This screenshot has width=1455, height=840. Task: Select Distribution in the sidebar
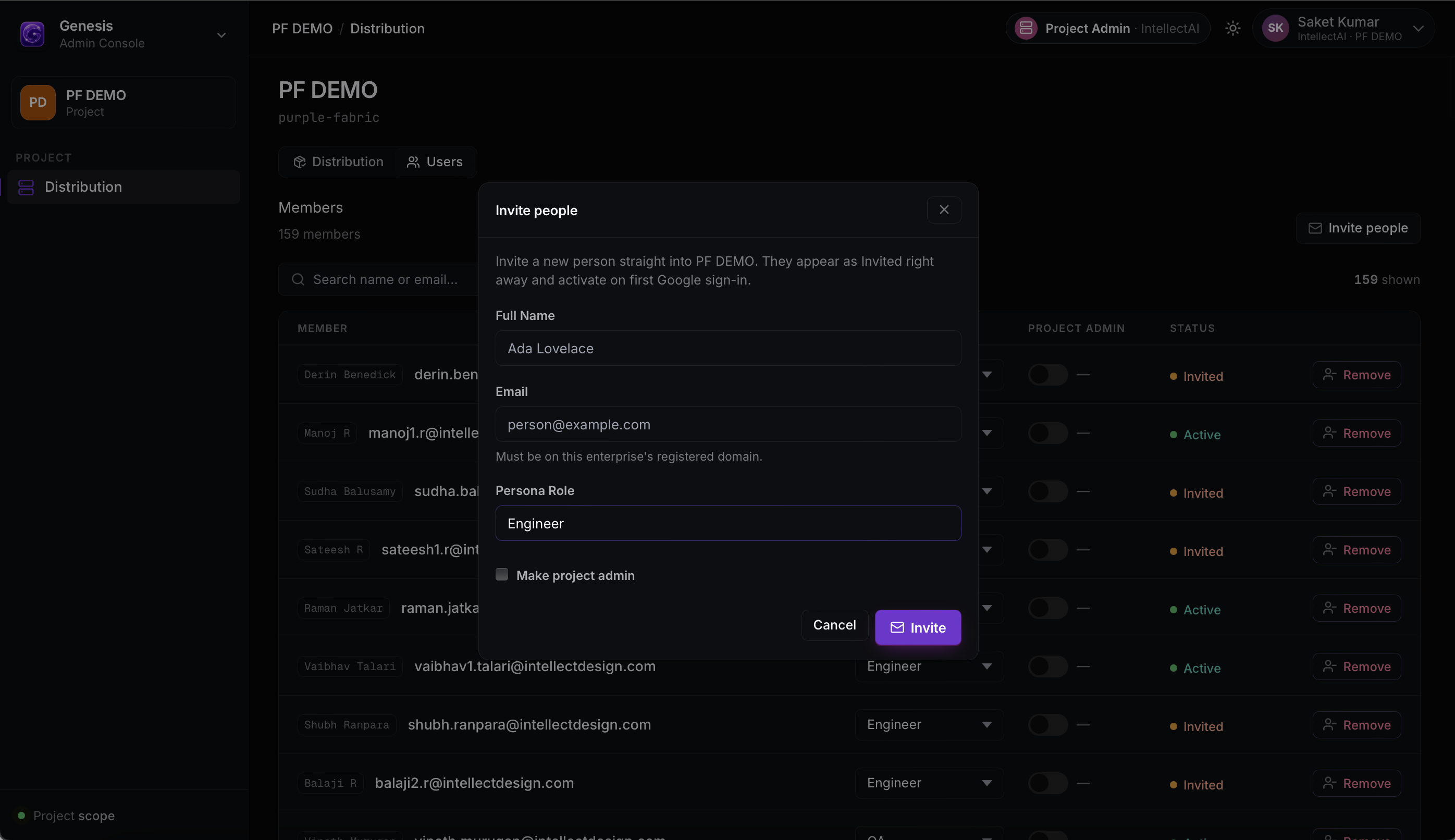tap(124, 187)
